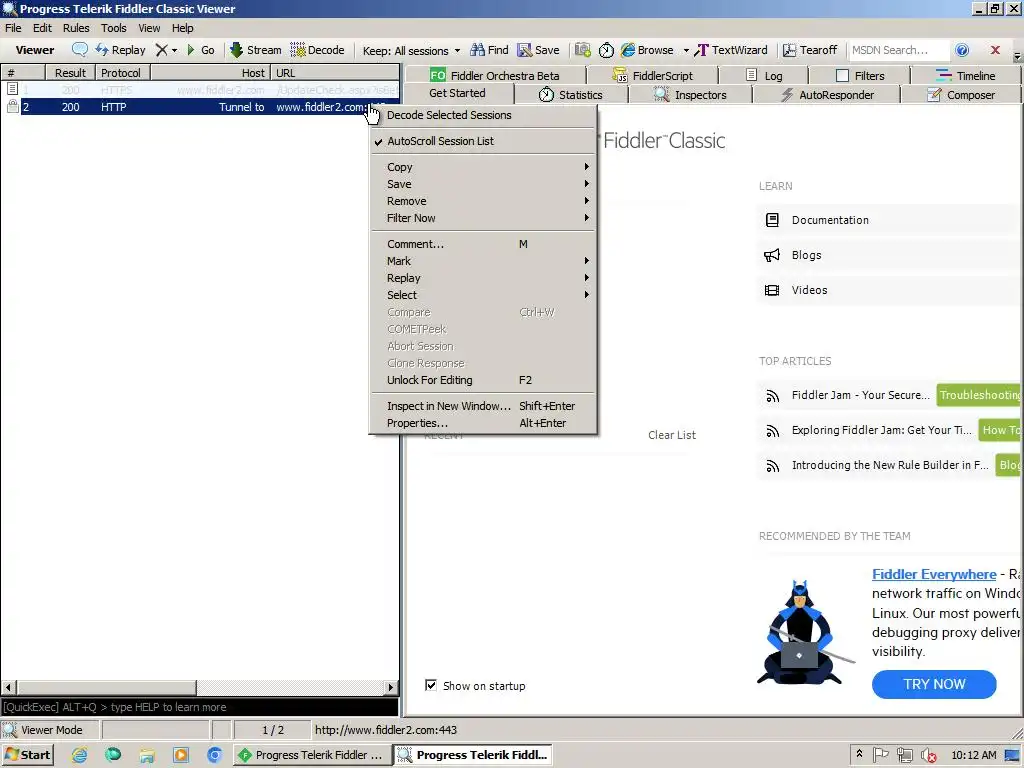Expand the Copy submenu
This screenshot has height=768, width=1024.
pos(483,167)
